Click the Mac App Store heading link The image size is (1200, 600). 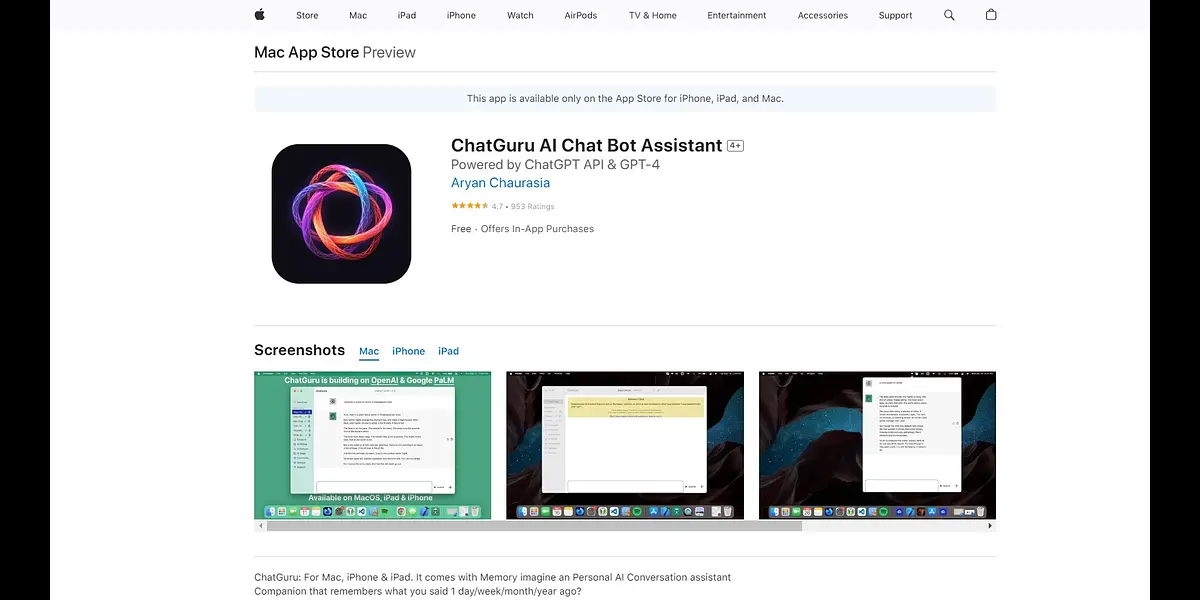(x=306, y=52)
